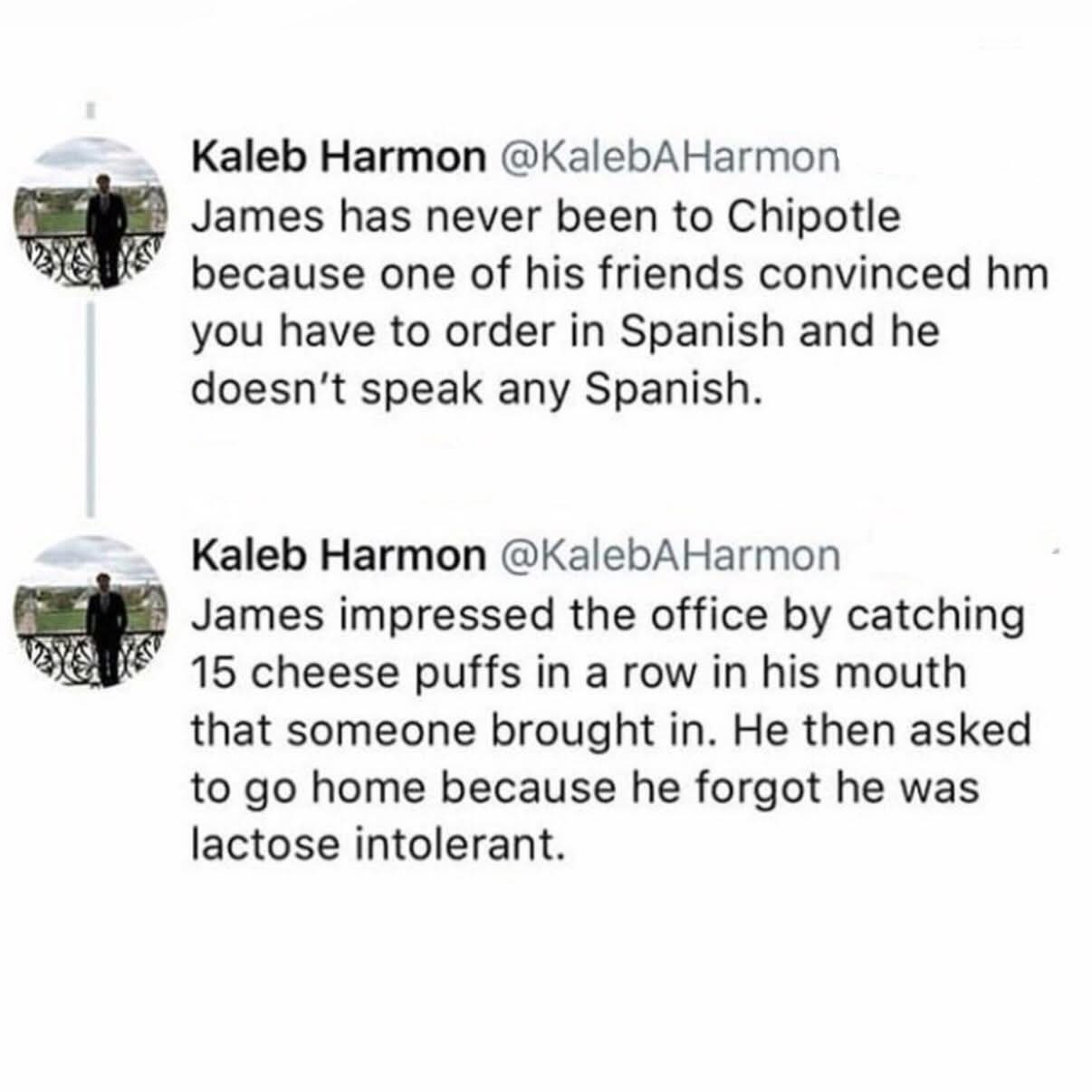Viewport: 1092px width, 1092px height.
Task: Click the line "you have to order in Spanish"
Action: pyautogui.click(x=485, y=331)
